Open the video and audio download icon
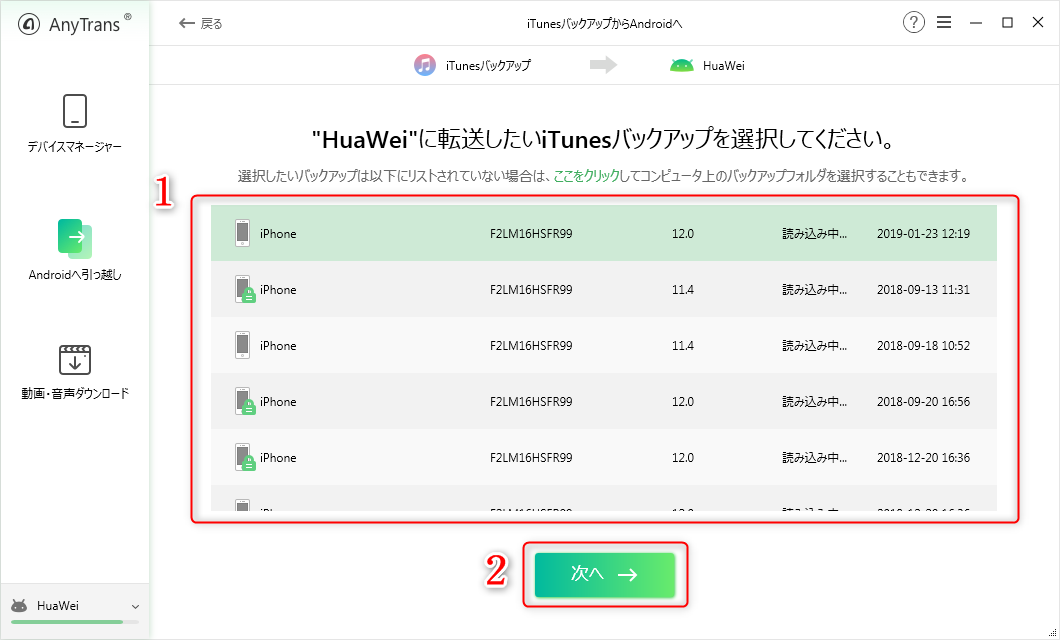The height and width of the screenshot is (640, 1060). pyautogui.click(x=75, y=360)
